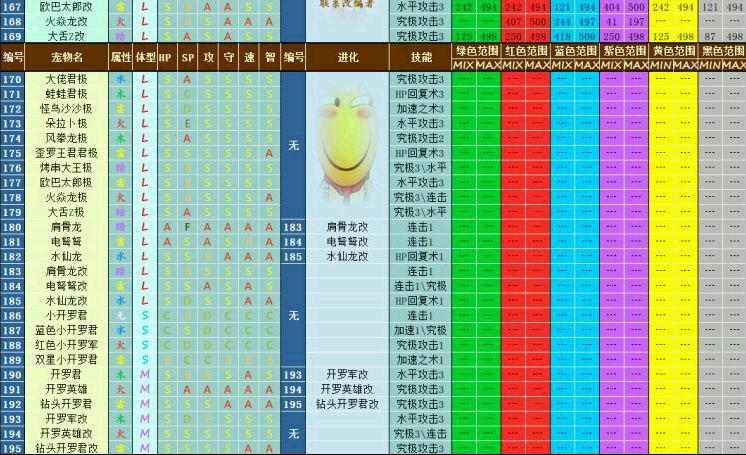Select pet name 大舌Z极
The height and width of the screenshot is (455, 746).
click(x=67, y=212)
